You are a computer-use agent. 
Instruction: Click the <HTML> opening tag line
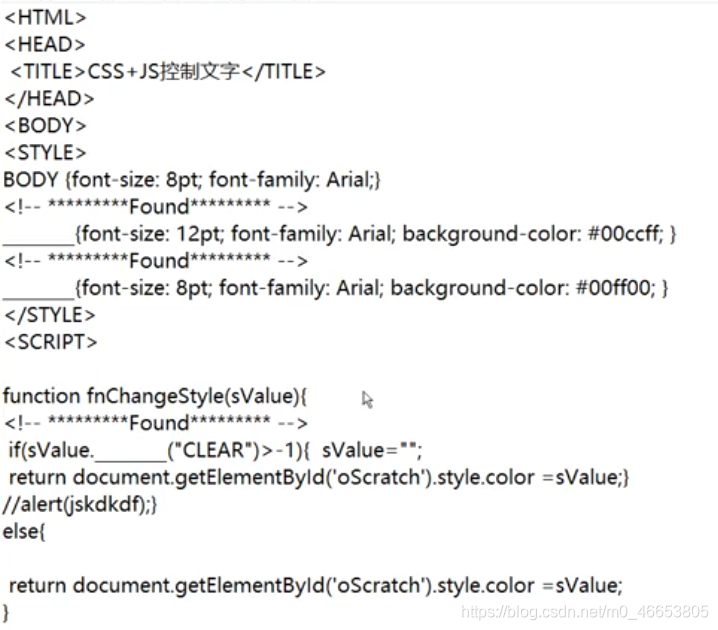[45, 17]
